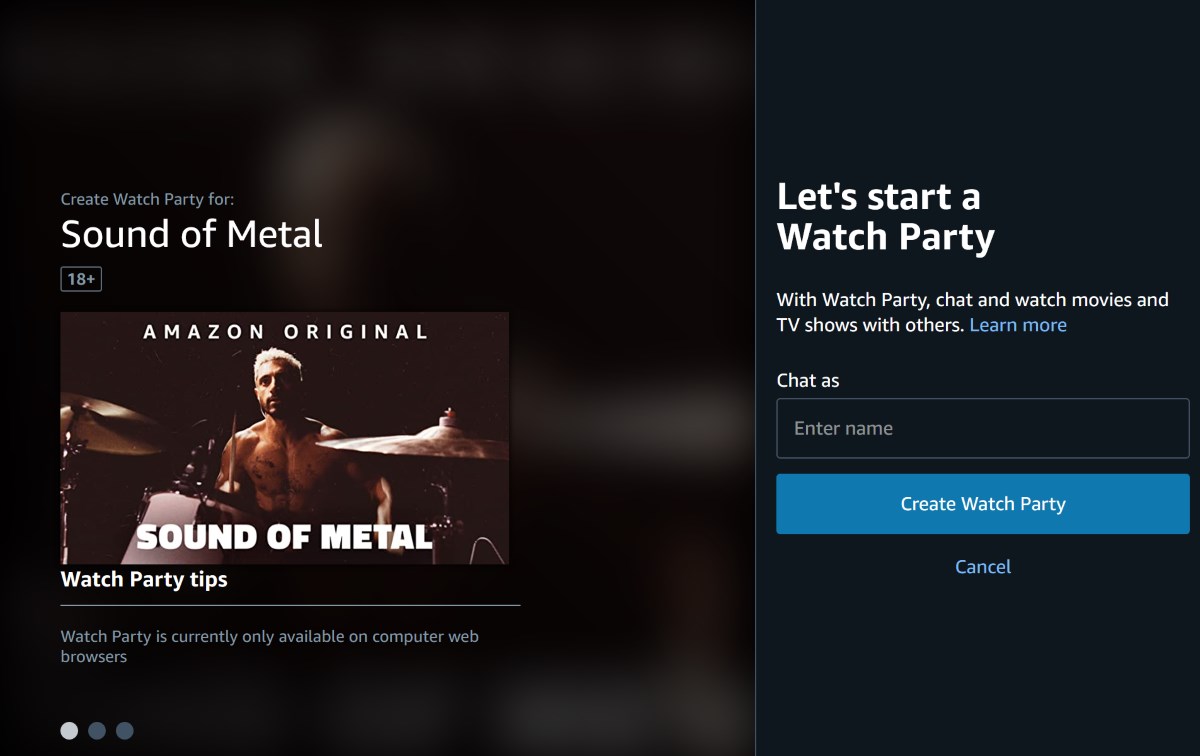Click the Sound of Metal title text
The image size is (1200, 756).
click(x=191, y=234)
